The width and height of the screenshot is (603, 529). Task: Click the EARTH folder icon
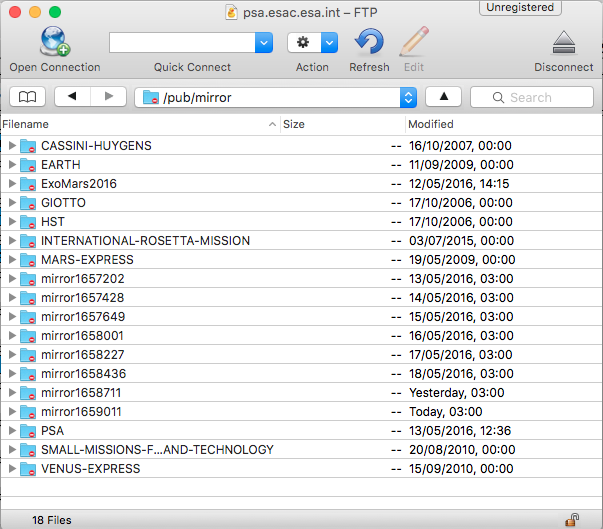(x=28, y=165)
